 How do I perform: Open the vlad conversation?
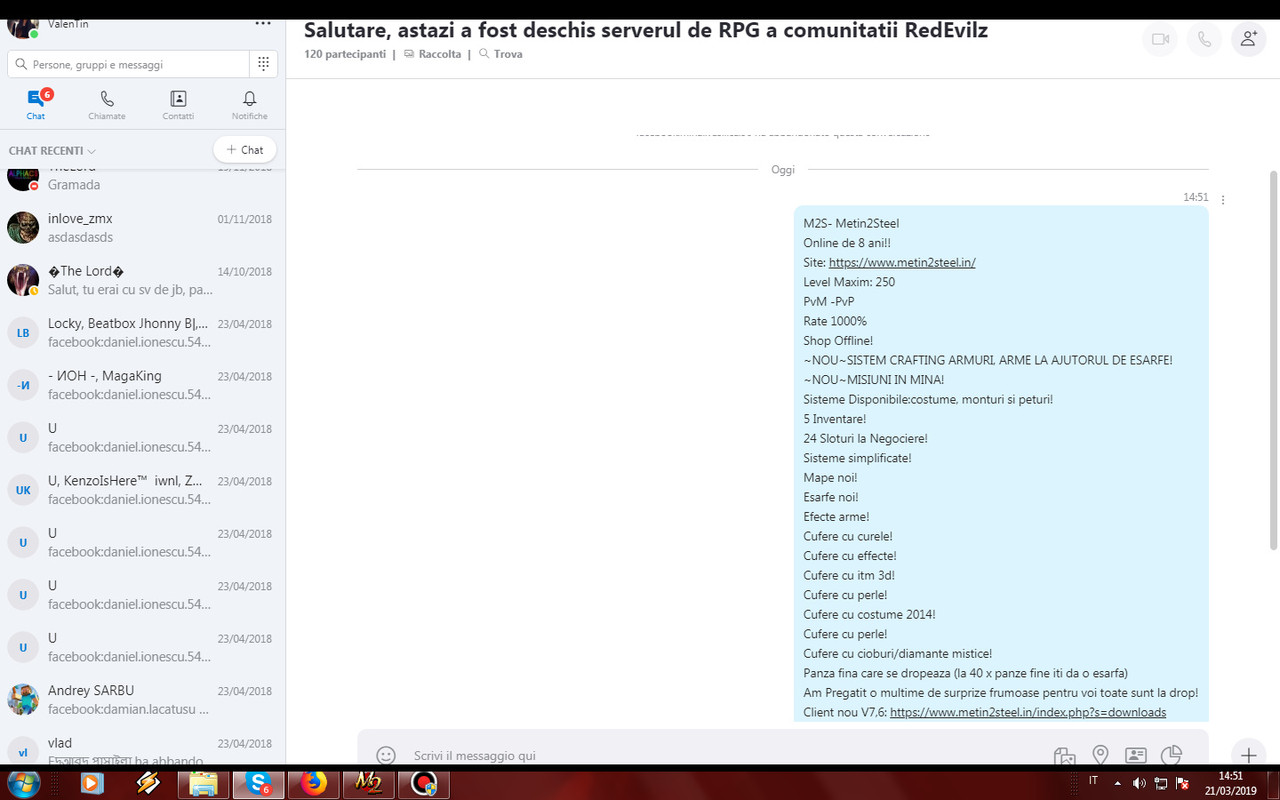[x=143, y=748]
